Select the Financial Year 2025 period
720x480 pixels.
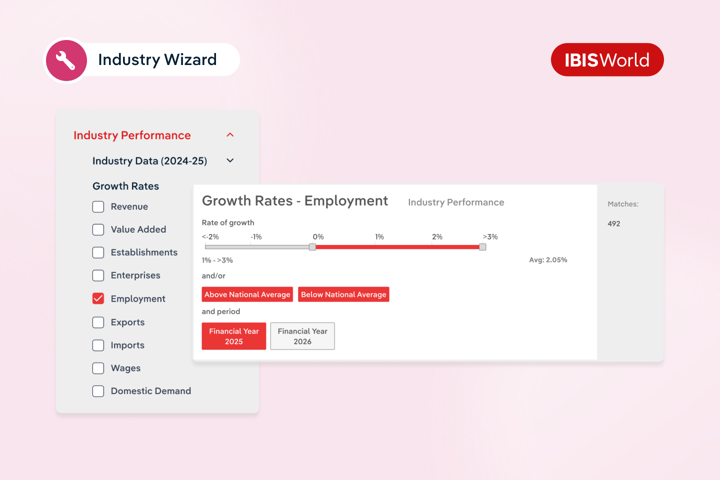234,336
